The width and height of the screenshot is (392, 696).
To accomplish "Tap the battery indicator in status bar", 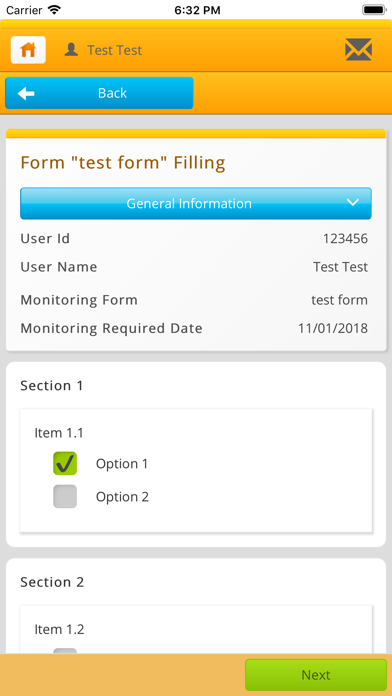I will coord(374,10).
